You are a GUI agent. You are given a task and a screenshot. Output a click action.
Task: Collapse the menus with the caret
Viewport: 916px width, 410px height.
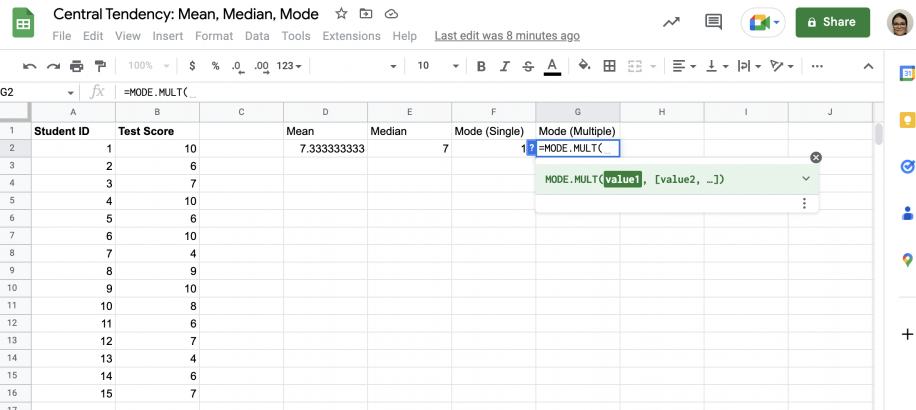(x=869, y=66)
